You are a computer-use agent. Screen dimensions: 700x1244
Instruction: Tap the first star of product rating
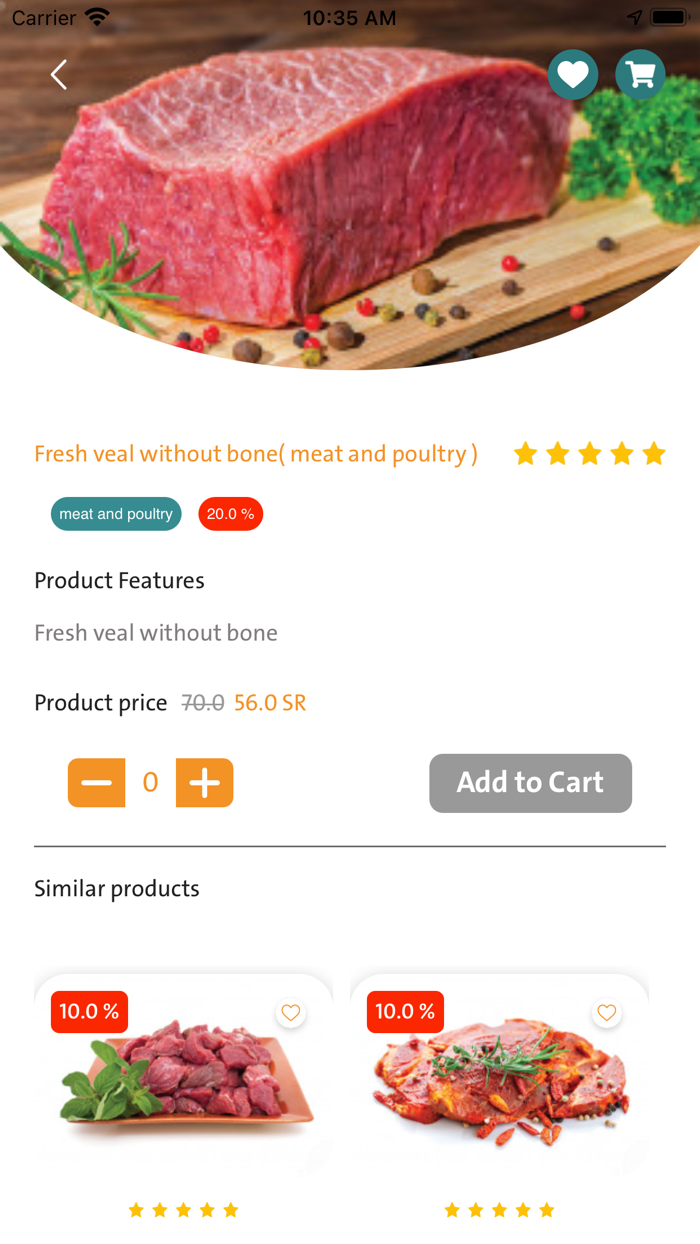point(525,455)
